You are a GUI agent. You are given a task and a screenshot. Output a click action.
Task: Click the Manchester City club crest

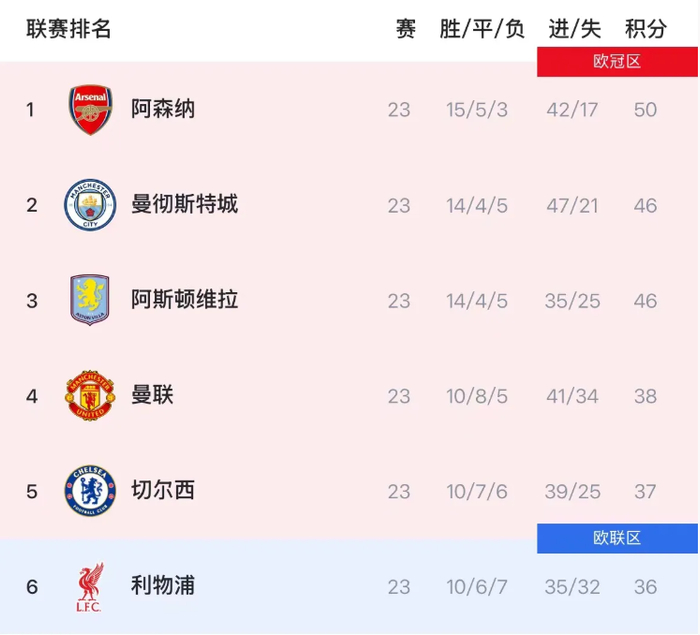point(91,205)
